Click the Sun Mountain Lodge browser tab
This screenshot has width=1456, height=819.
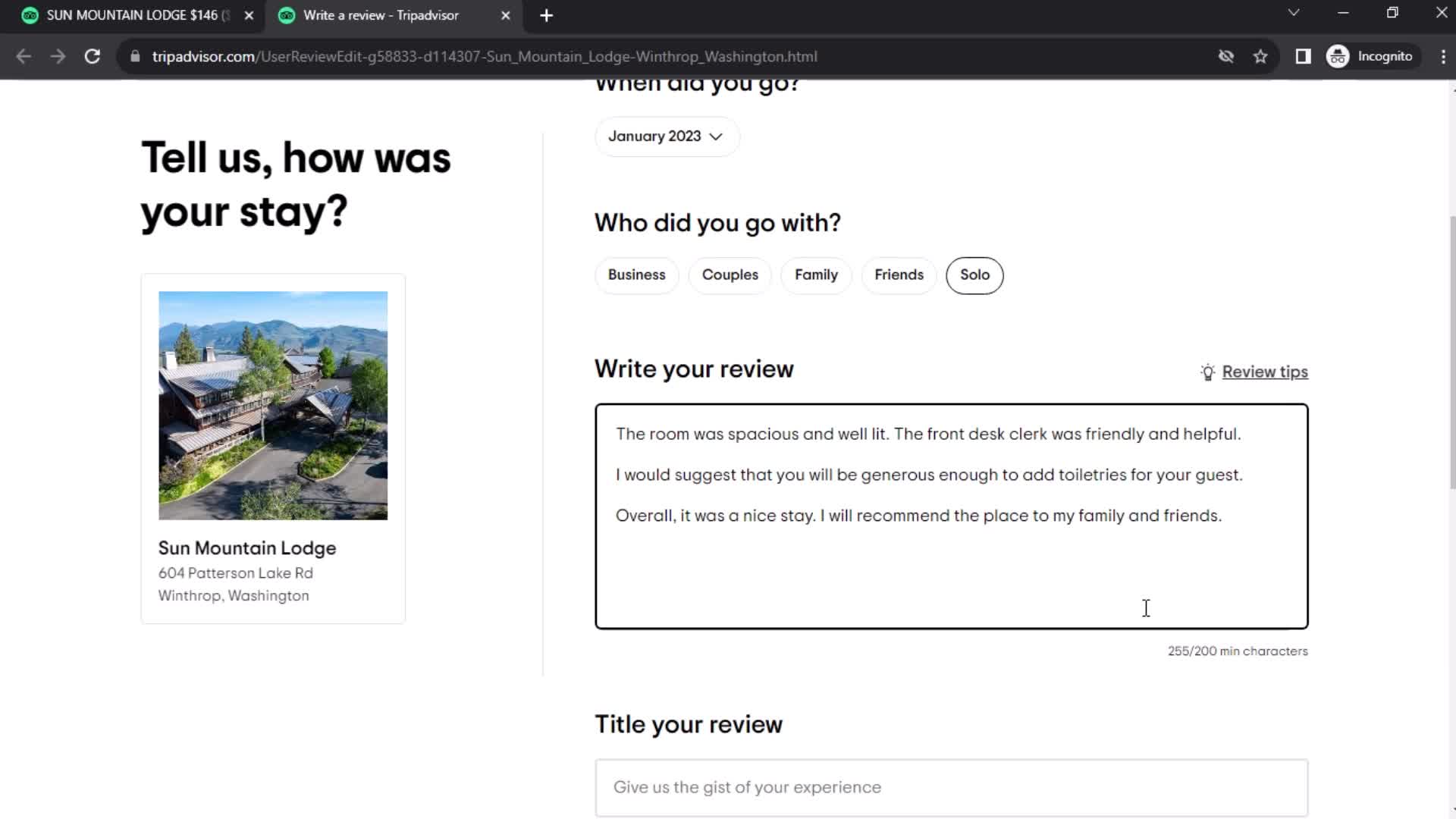coord(133,15)
